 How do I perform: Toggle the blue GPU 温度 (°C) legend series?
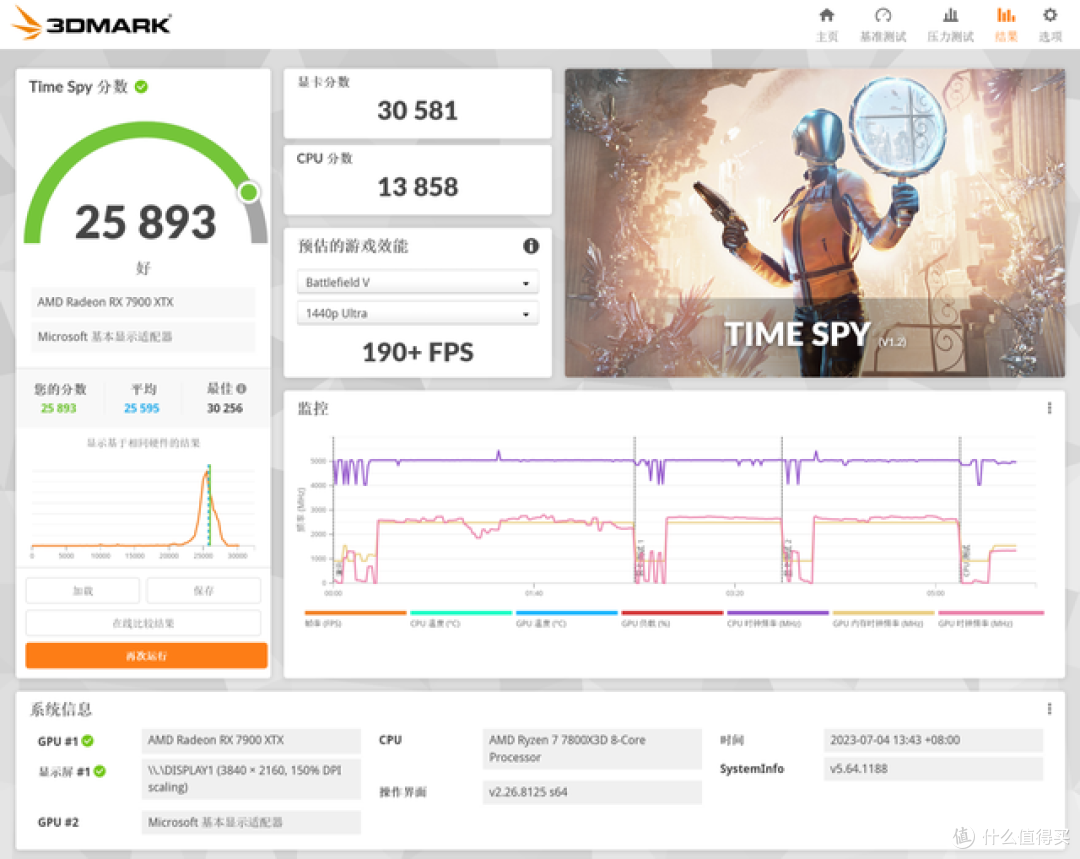click(x=566, y=619)
